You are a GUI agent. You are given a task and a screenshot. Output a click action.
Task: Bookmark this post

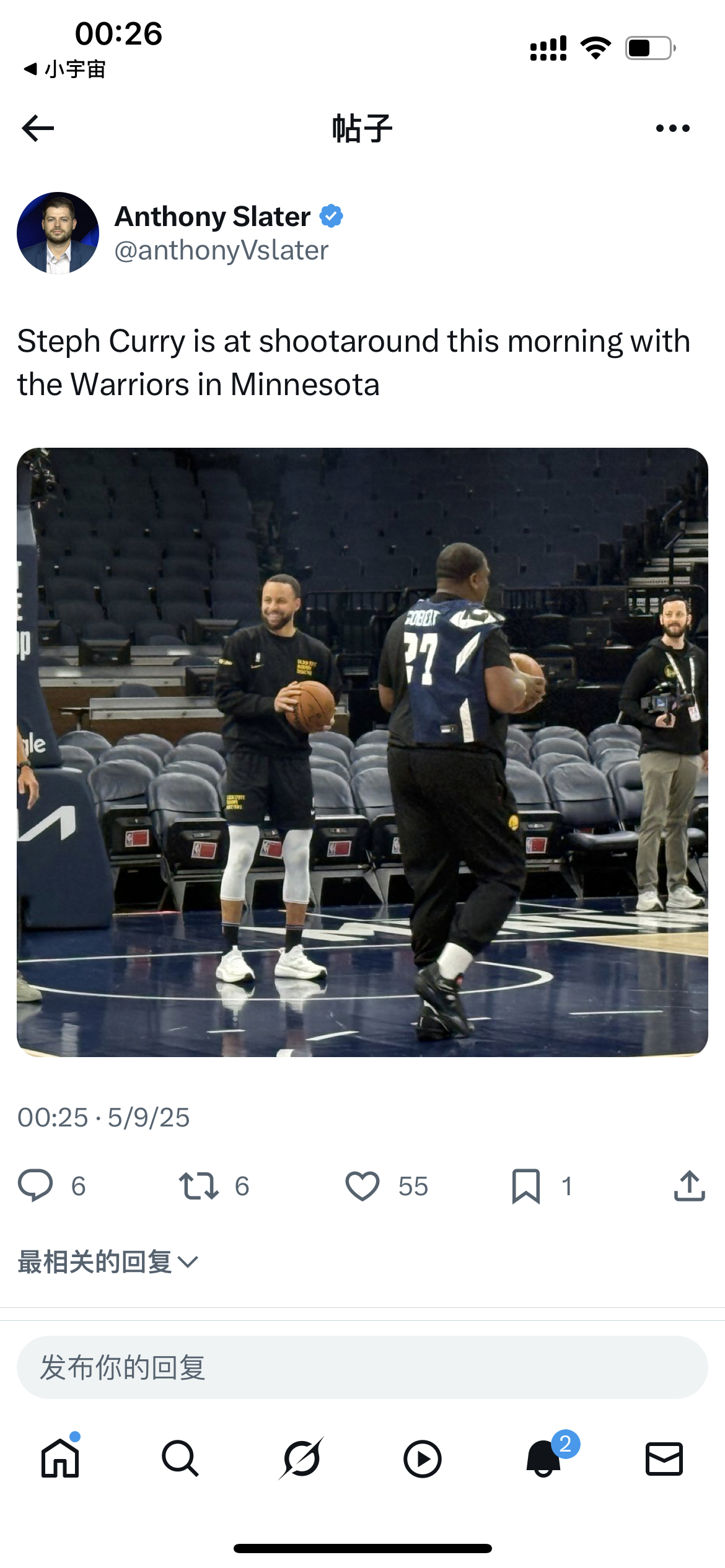[526, 1186]
